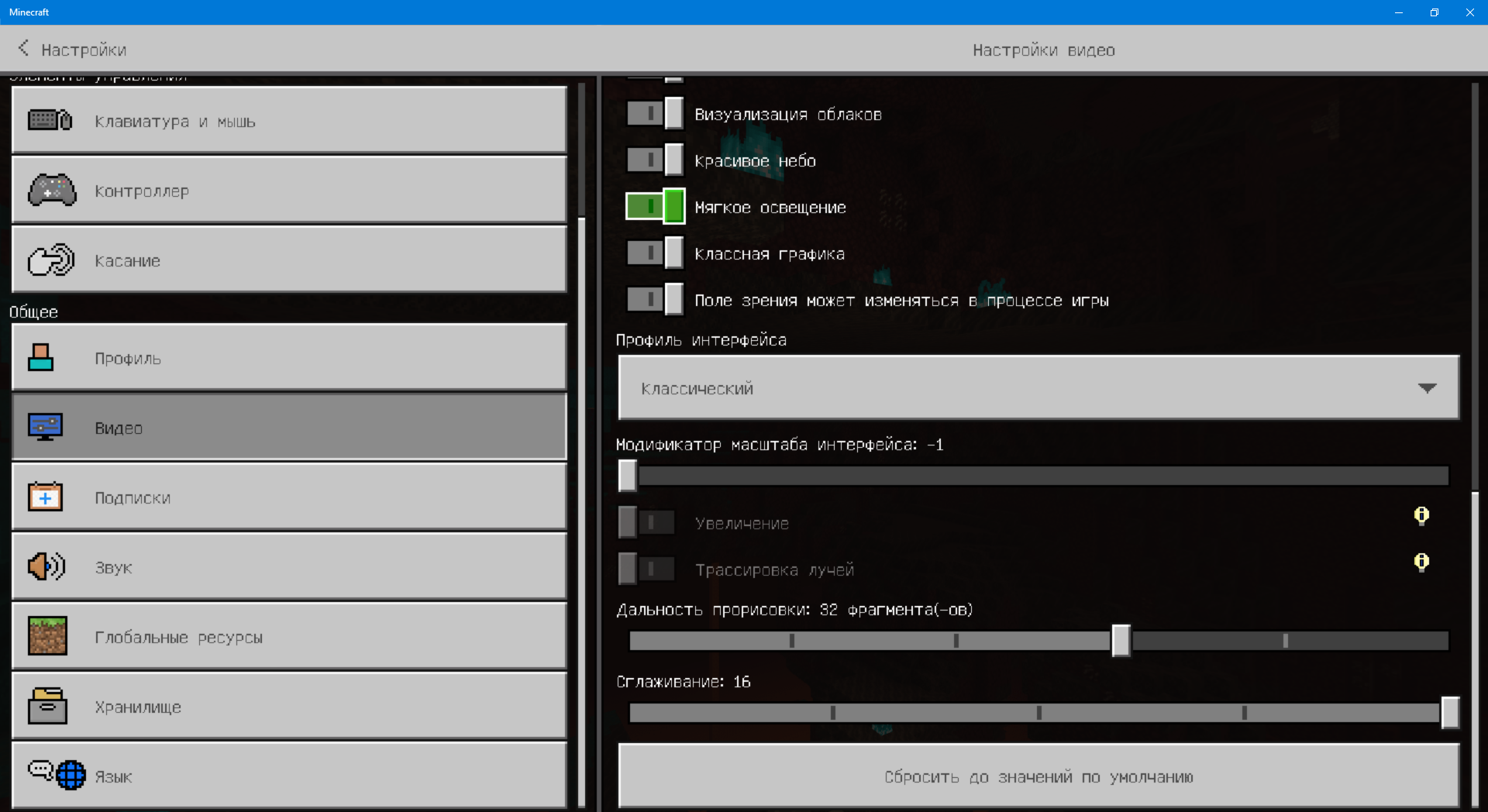
Task: Click the touch hand icon for Касание
Action: [51, 260]
